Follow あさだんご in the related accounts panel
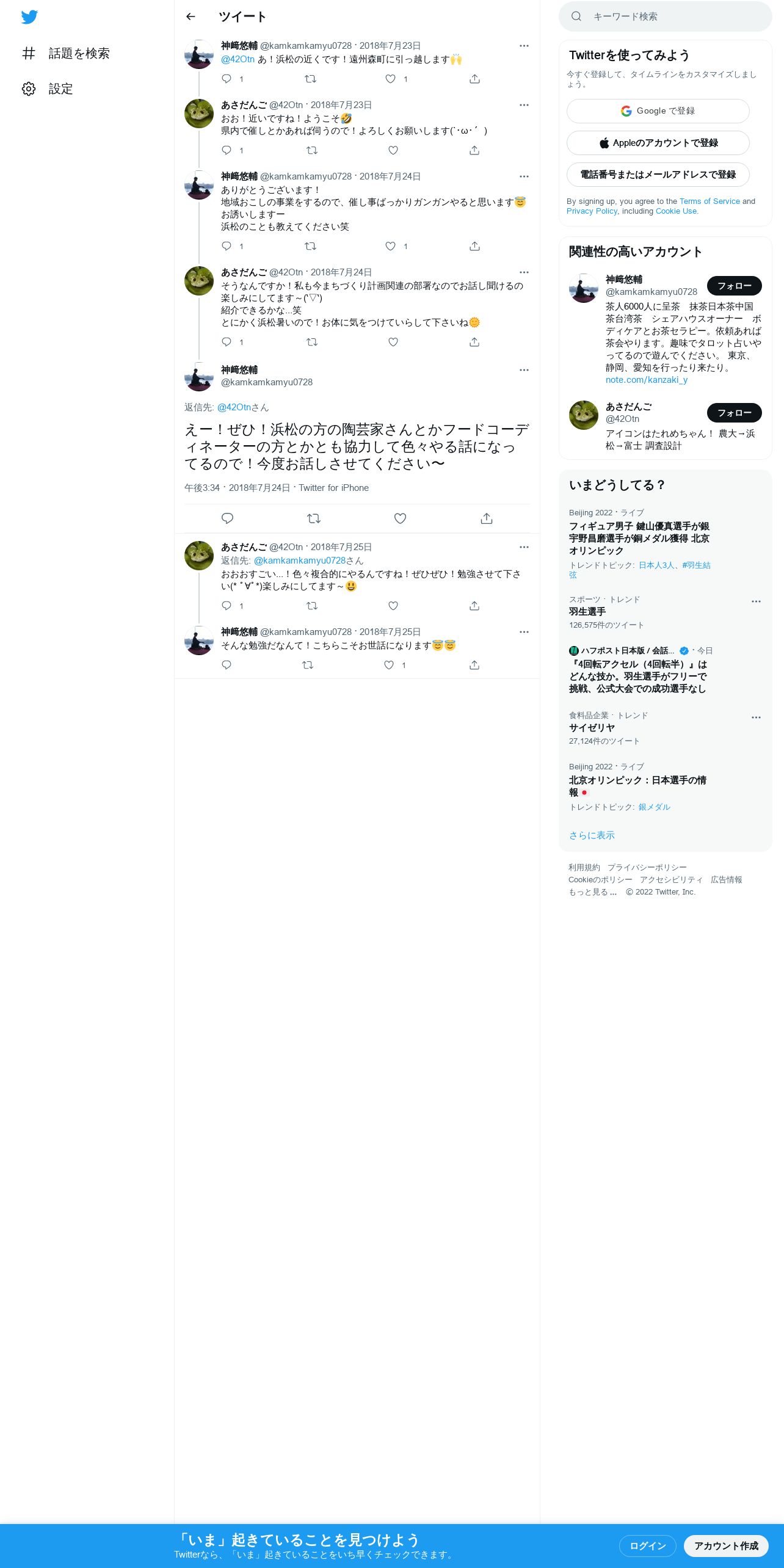784x1568 pixels. click(x=734, y=413)
